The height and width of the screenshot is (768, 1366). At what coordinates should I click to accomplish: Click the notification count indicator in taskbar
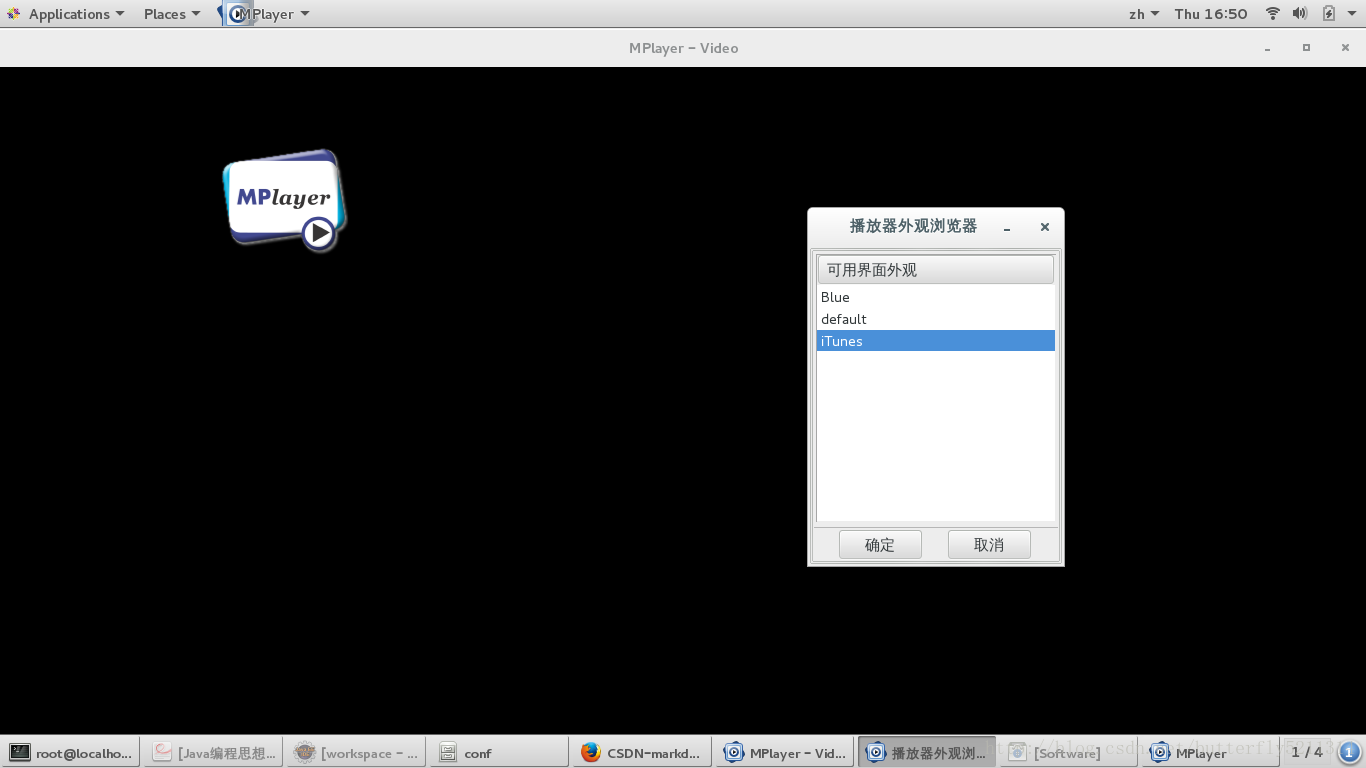point(1348,752)
